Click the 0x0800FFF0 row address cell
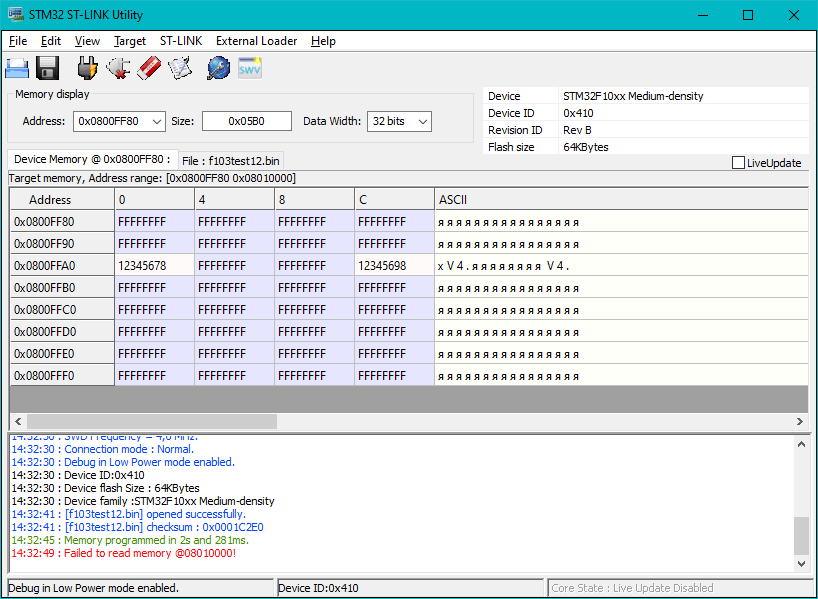This screenshot has height=599, width=818. (x=62, y=375)
